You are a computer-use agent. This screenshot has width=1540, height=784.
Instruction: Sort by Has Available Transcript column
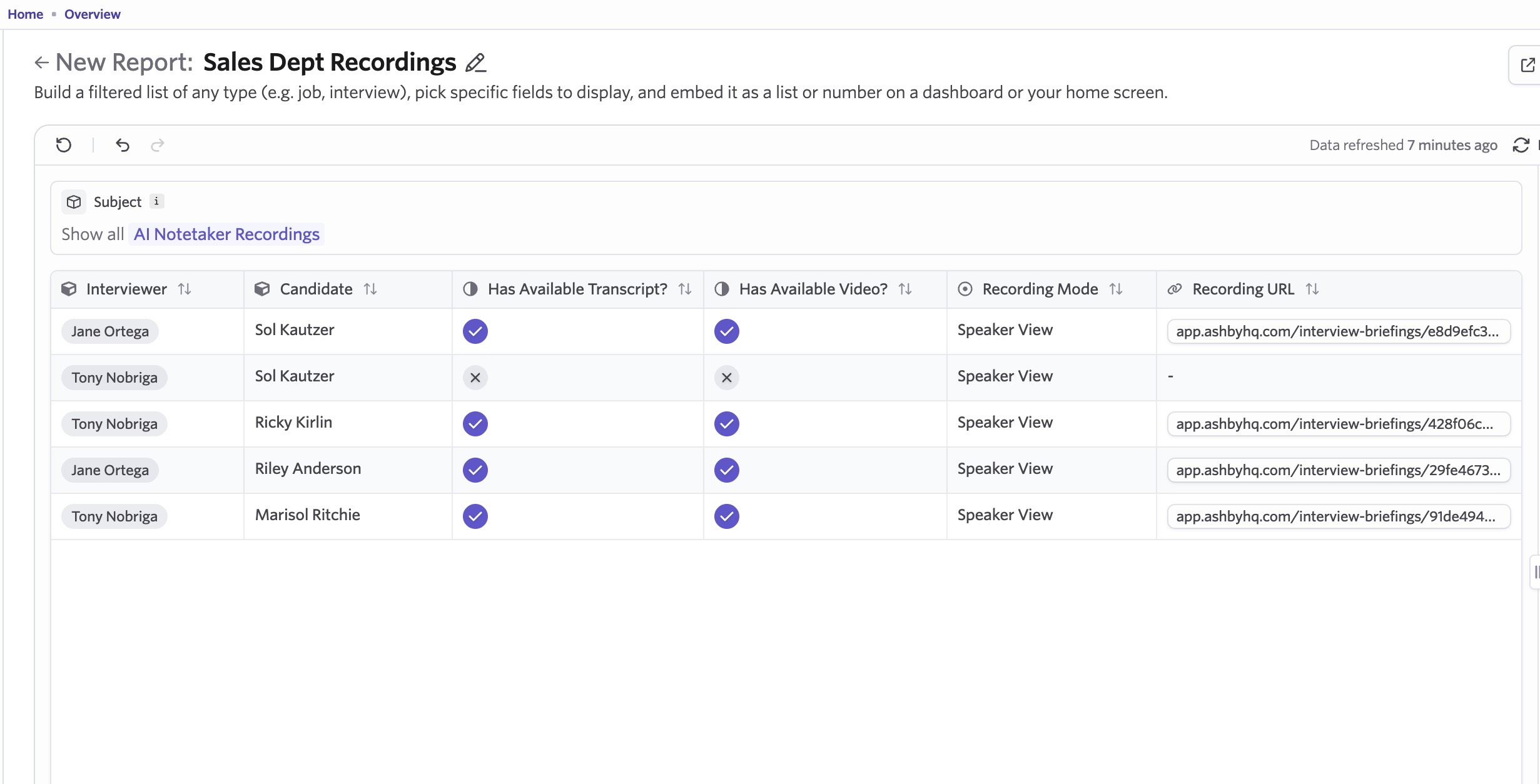[x=685, y=289]
